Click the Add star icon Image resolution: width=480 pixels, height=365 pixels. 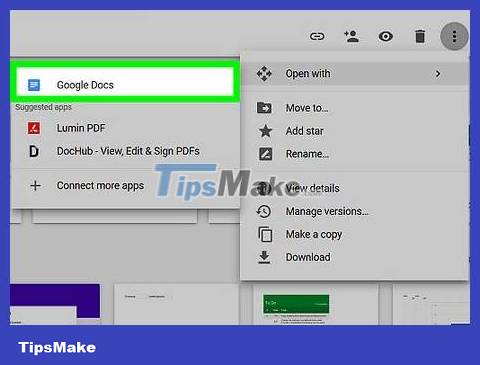pyautogui.click(x=265, y=131)
